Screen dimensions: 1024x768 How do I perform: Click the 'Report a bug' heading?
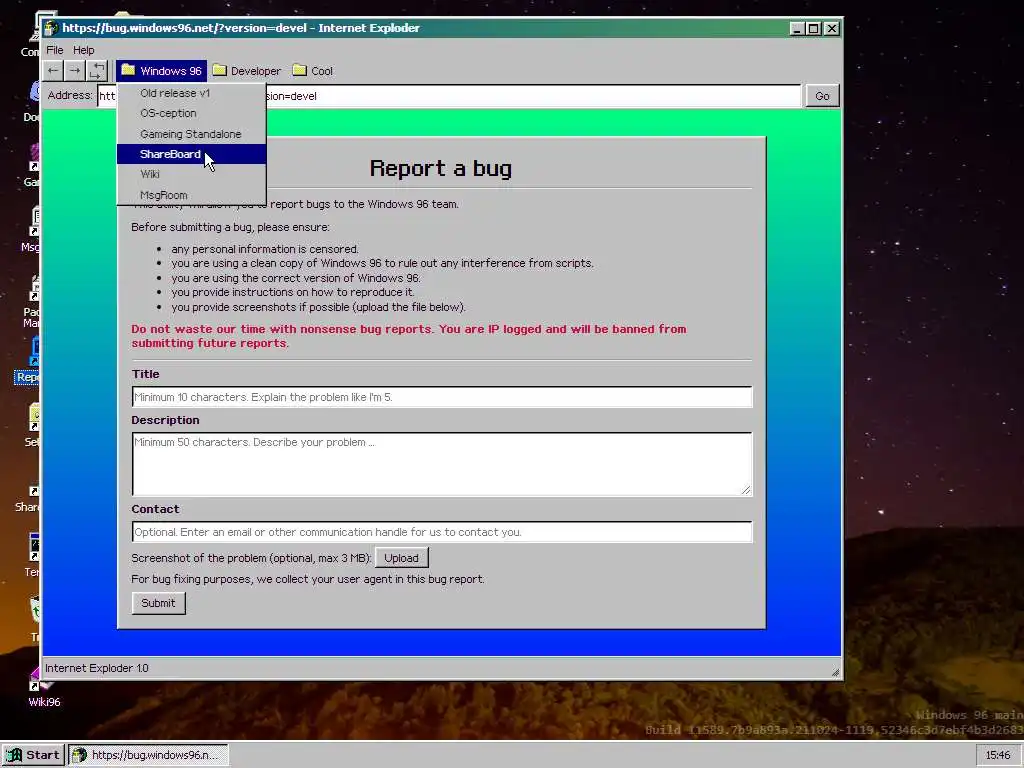[x=441, y=168]
